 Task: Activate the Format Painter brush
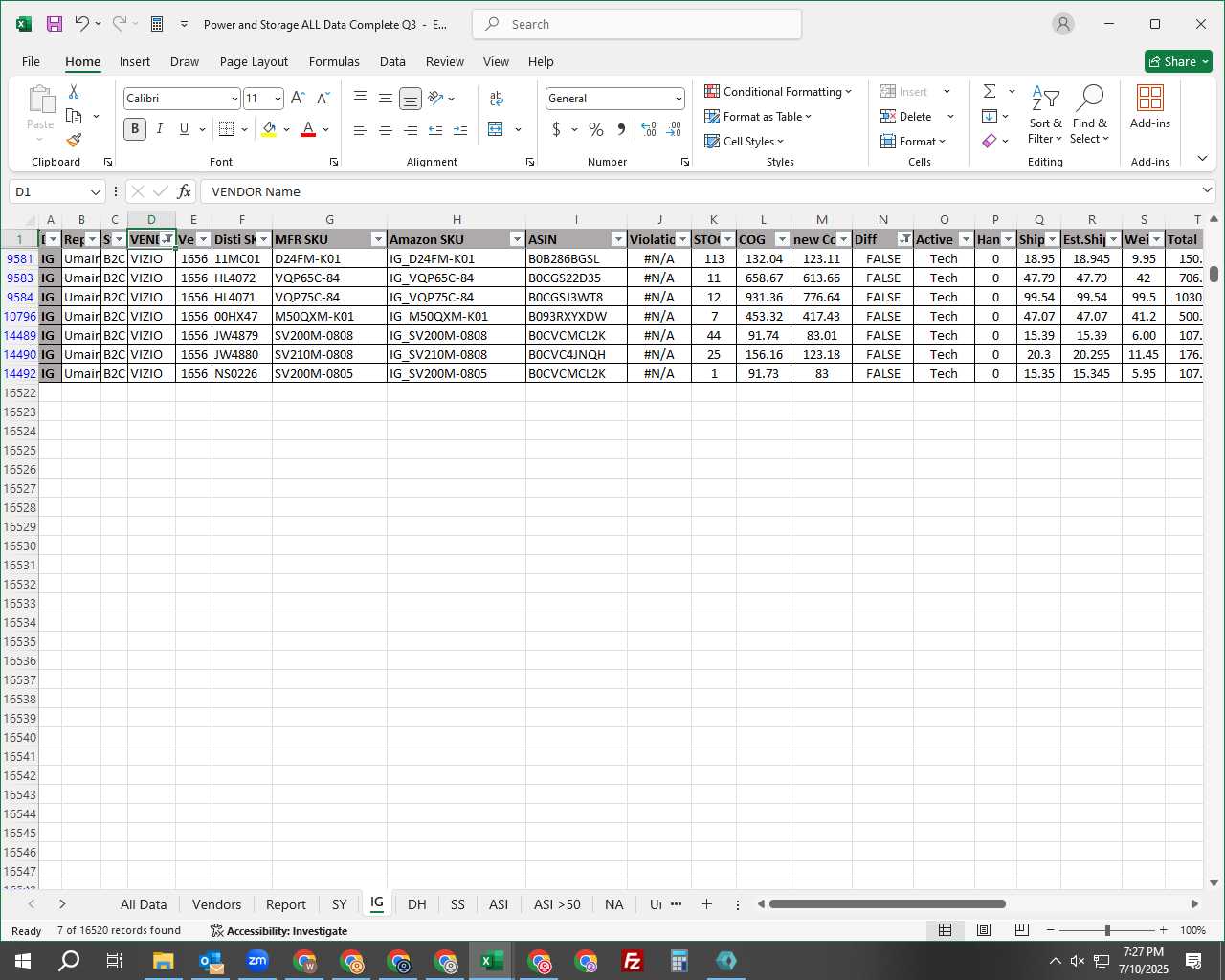74,141
